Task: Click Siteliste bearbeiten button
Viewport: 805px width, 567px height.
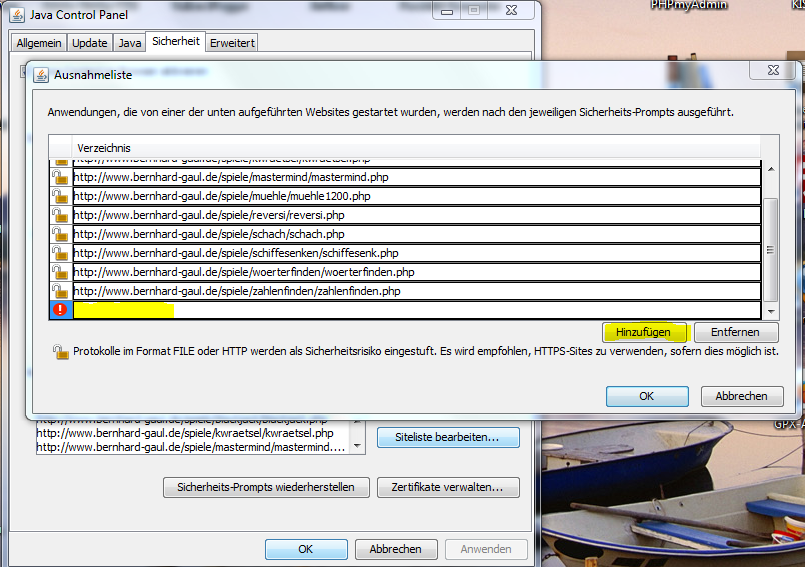Action: (448, 438)
